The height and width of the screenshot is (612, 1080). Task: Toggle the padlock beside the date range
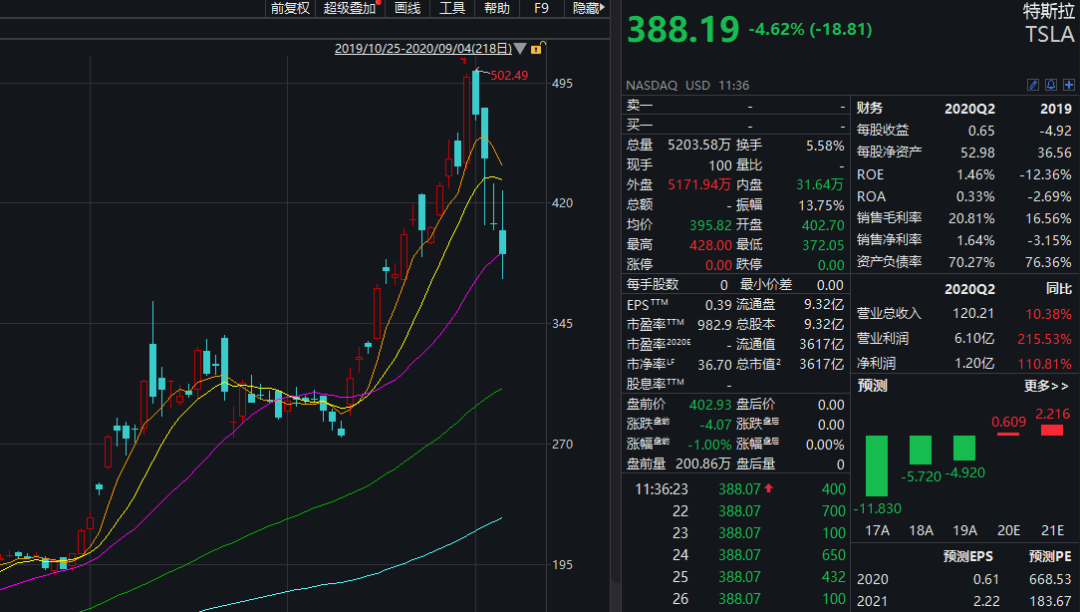537,48
